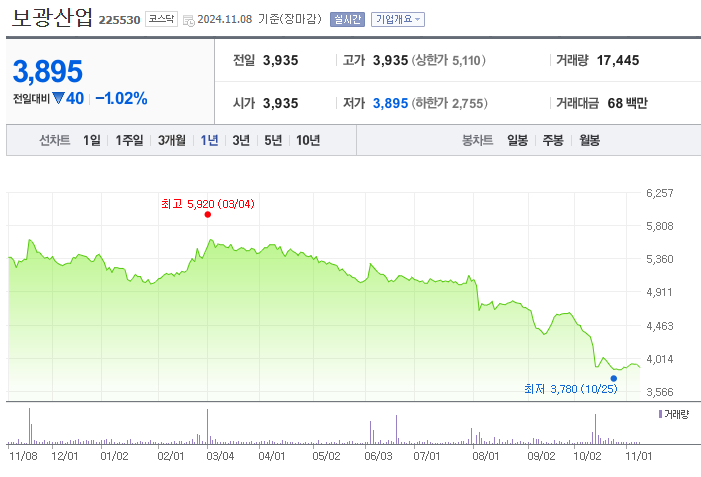
Task: Click the current price 3,895
Action: pyautogui.click(x=47, y=71)
